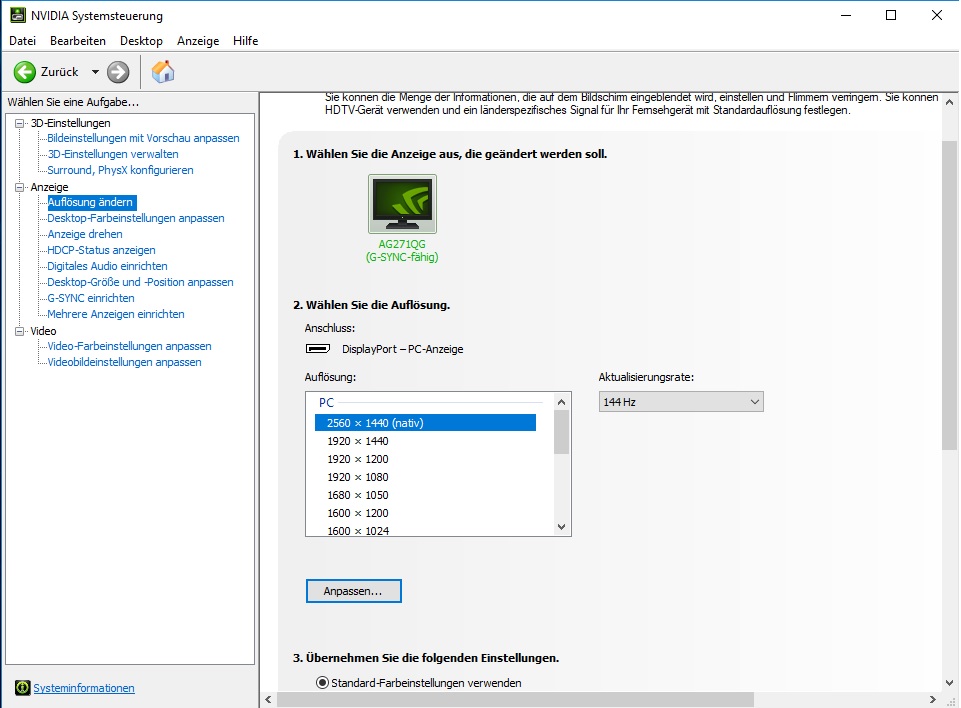Click the DisplayPort connector icon
Image resolution: width=961 pixels, height=708 pixels.
tap(318, 349)
